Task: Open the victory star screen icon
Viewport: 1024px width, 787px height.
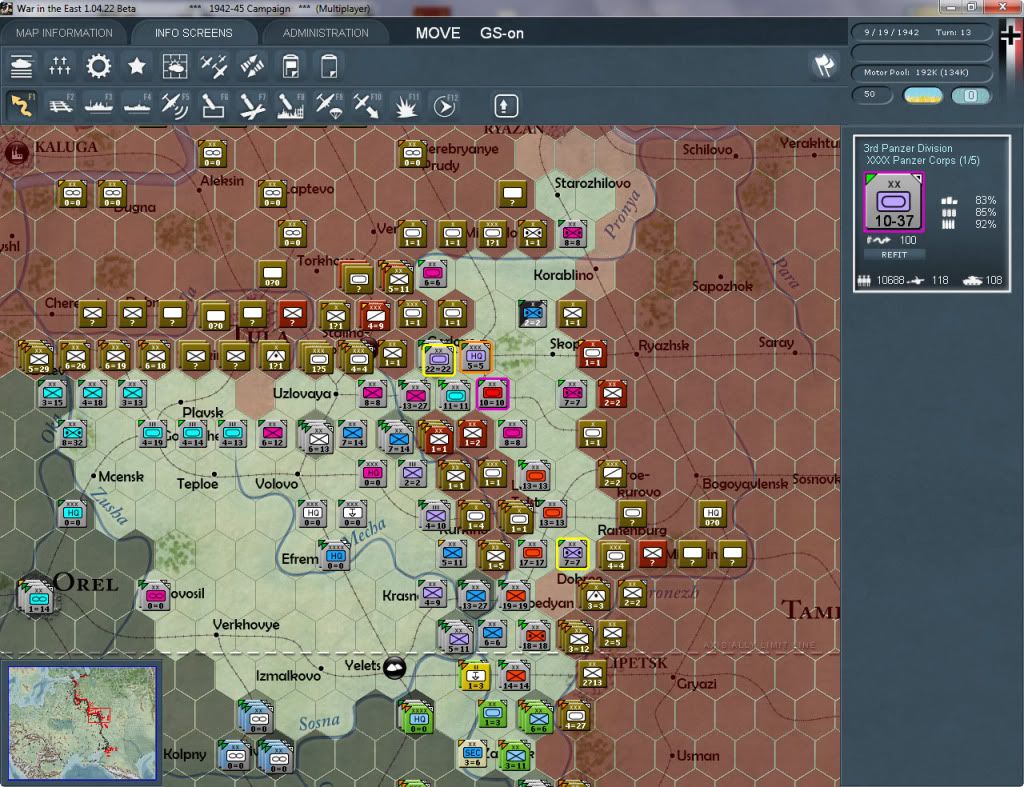Action: 136,66
